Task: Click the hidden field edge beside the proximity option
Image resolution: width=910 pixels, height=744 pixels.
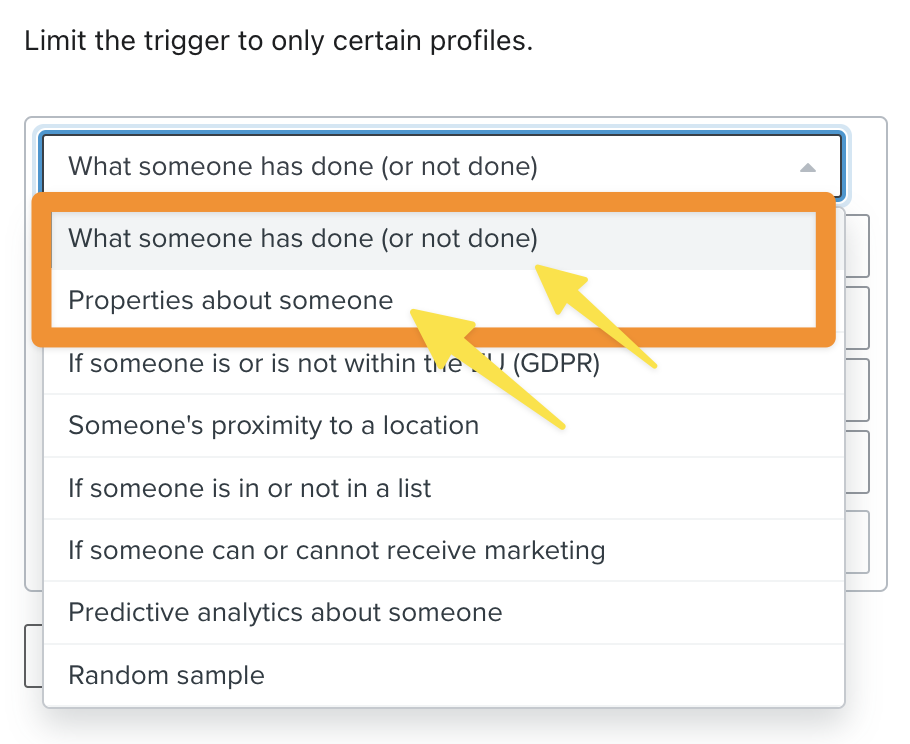Action: coord(857,460)
